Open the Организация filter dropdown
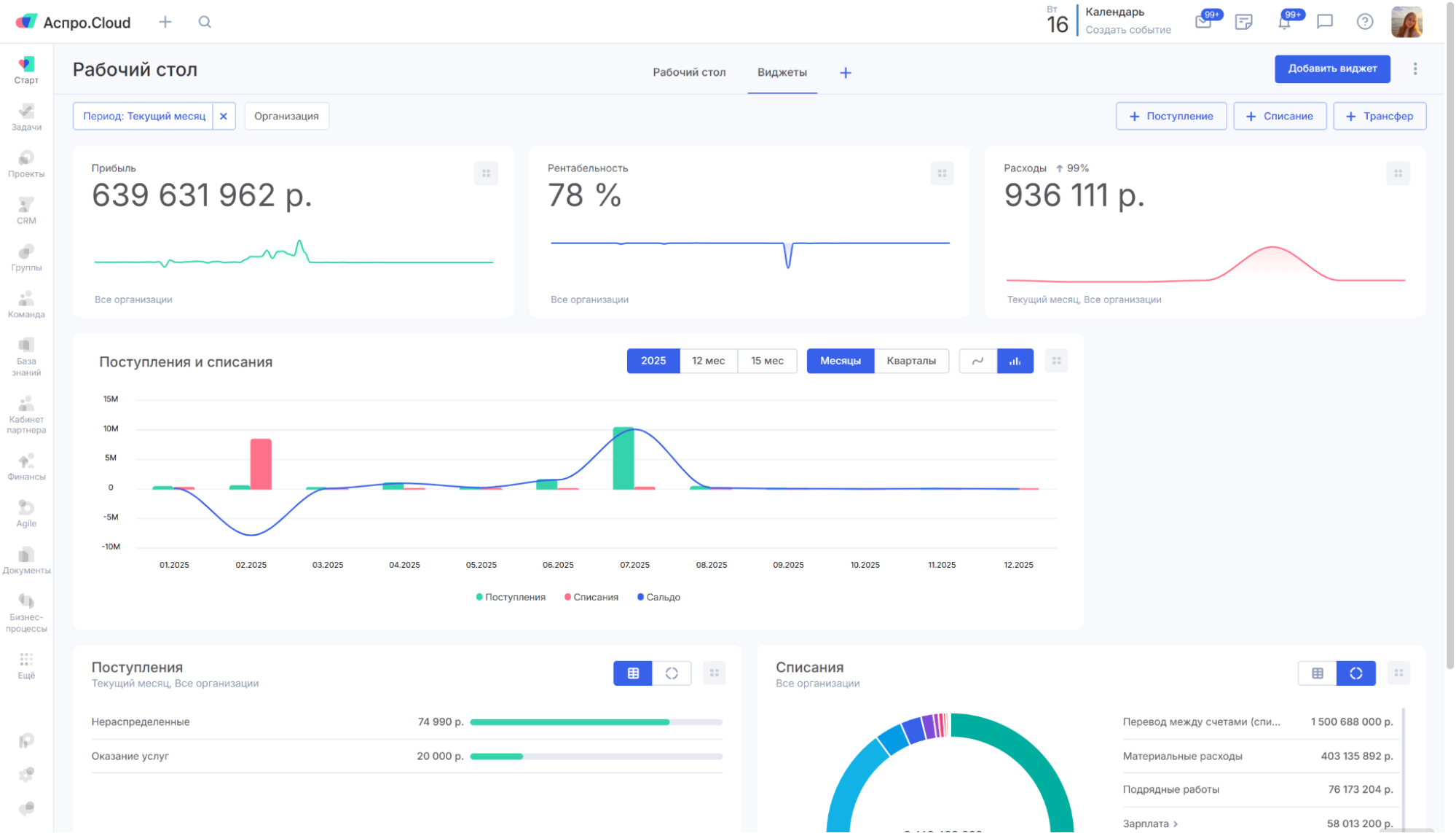 pyautogui.click(x=286, y=116)
